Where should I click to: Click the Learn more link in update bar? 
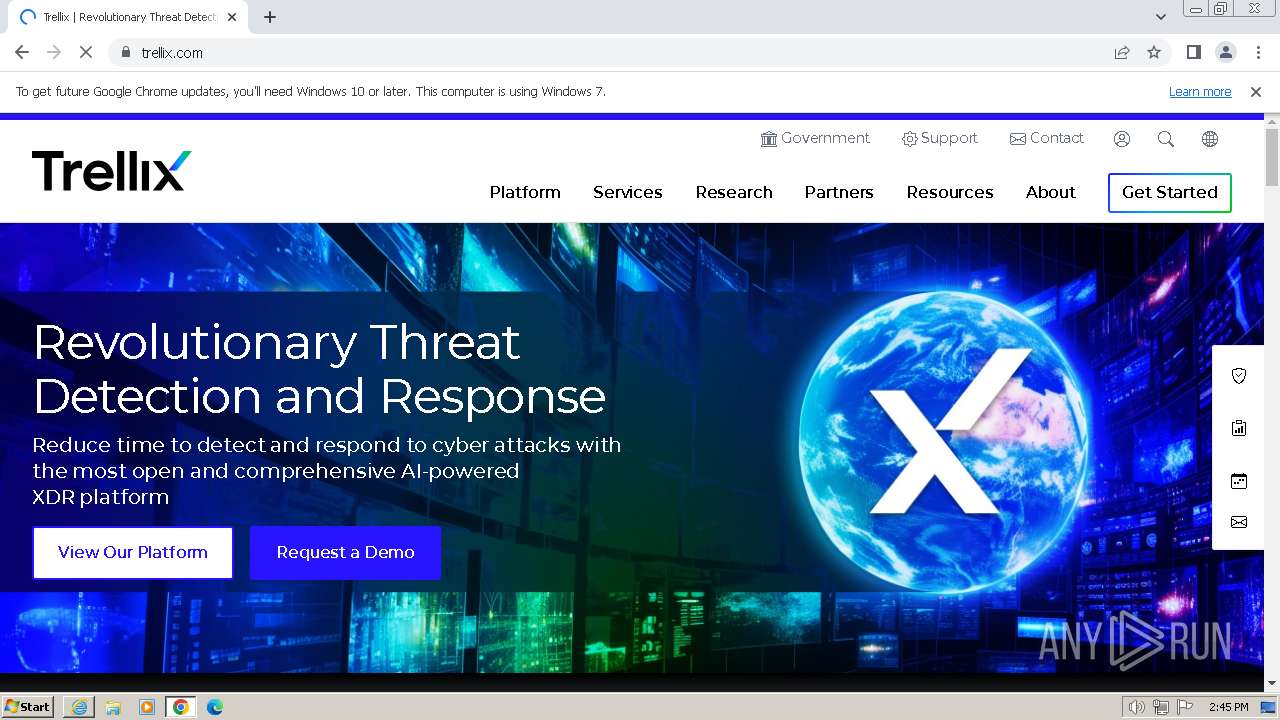point(1200,92)
